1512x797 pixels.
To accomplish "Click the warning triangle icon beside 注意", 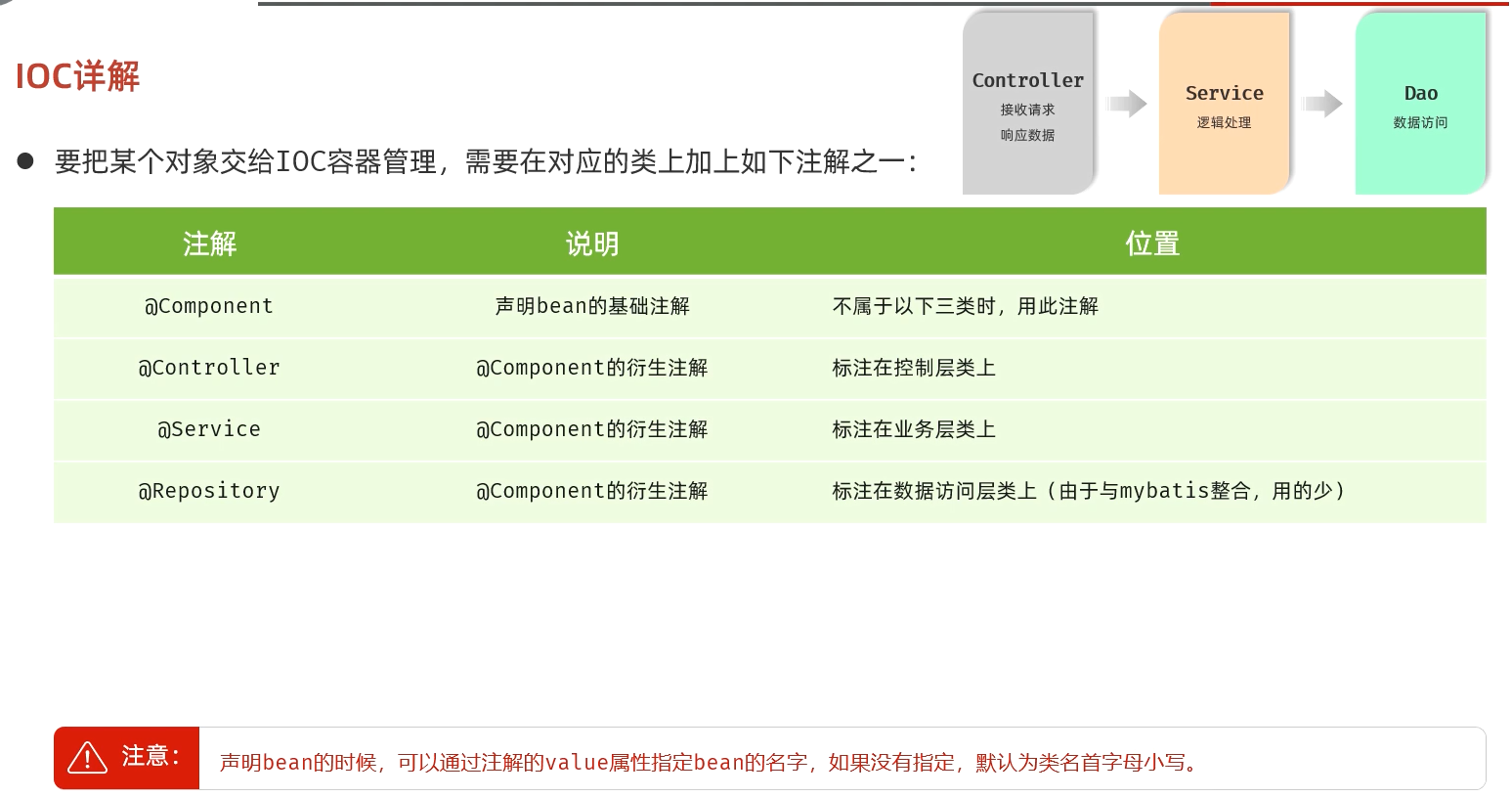I will [87, 758].
